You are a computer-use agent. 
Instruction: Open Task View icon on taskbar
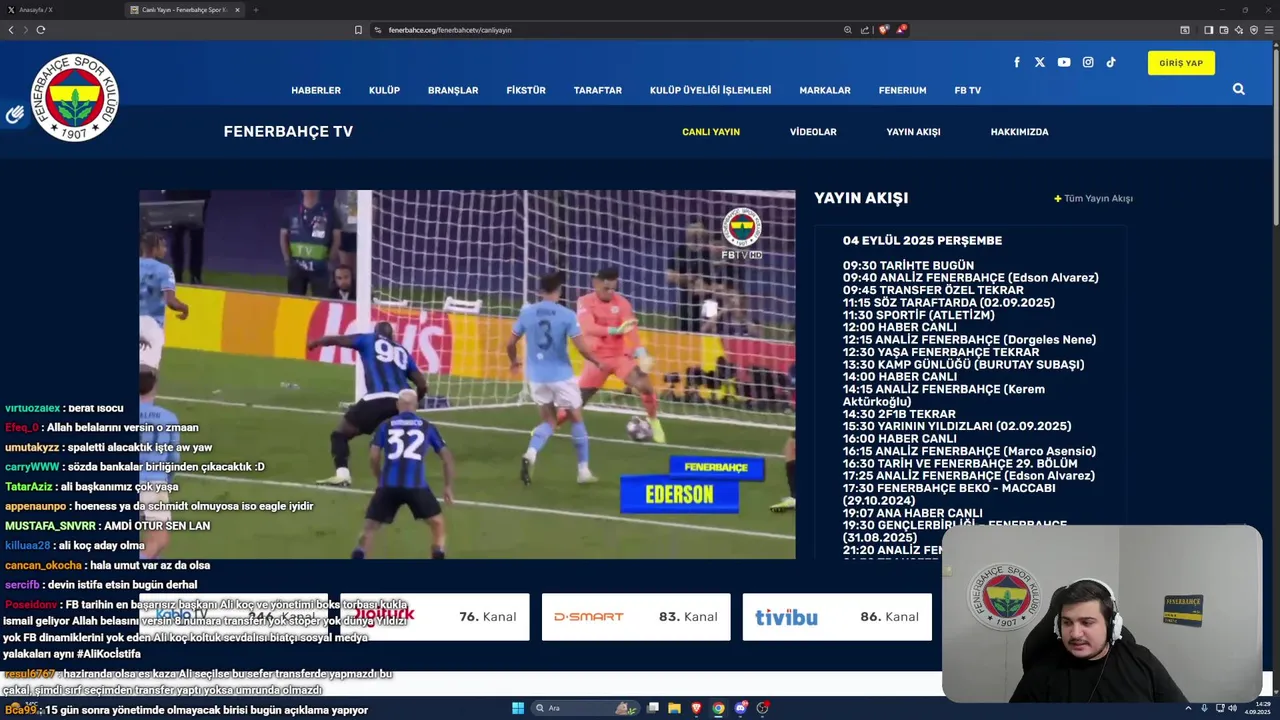652,708
